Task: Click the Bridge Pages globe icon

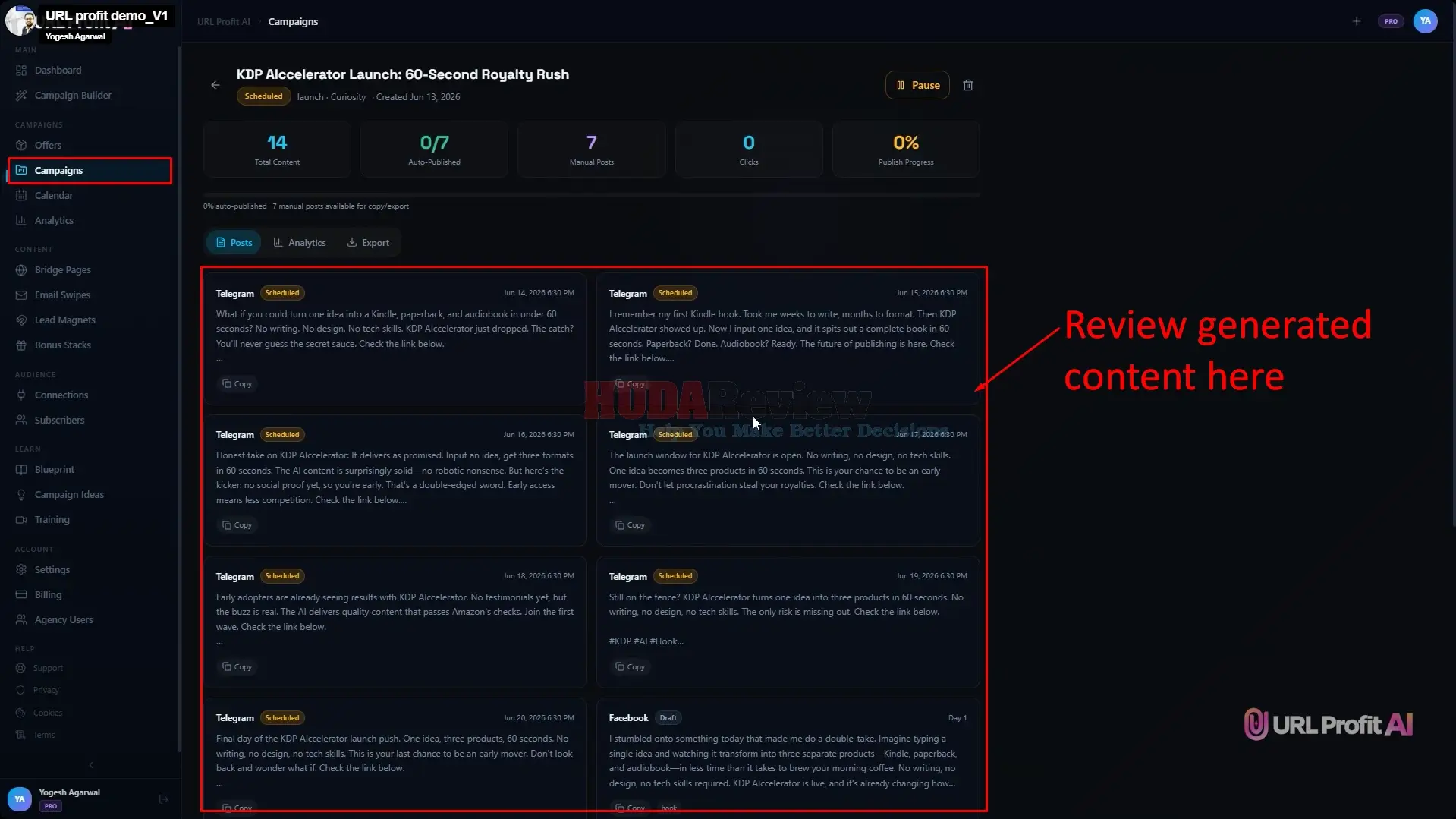Action: pyautogui.click(x=21, y=269)
